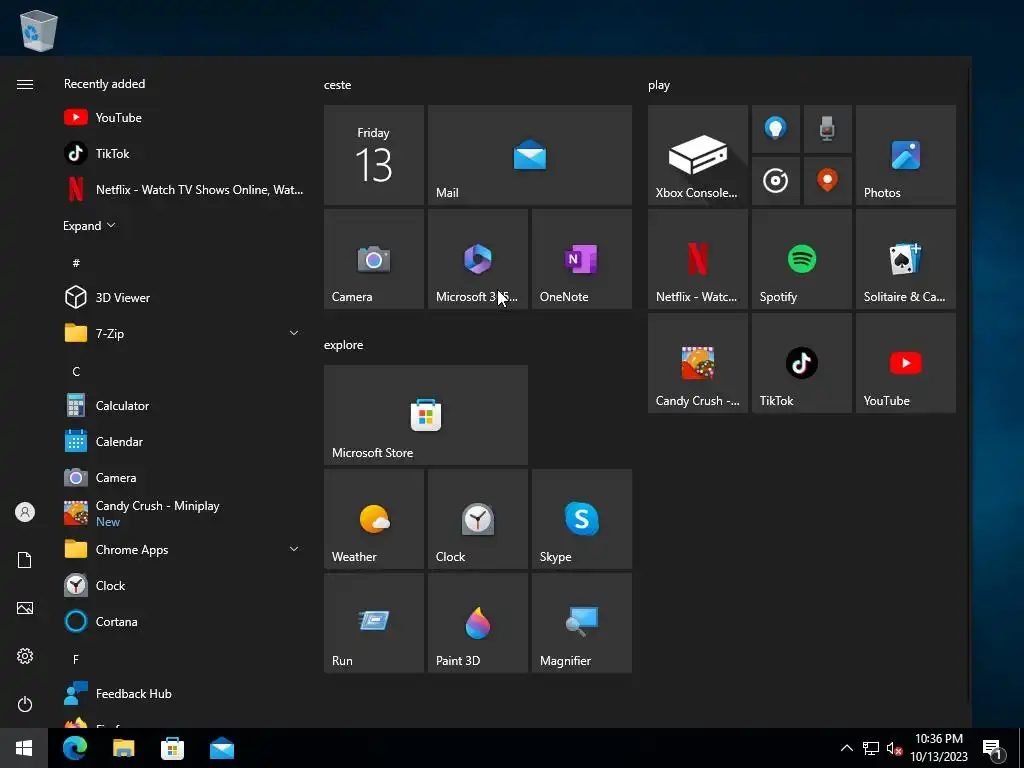1024x768 pixels.
Task: Open the Groove Music small tile
Action: click(x=776, y=181)
